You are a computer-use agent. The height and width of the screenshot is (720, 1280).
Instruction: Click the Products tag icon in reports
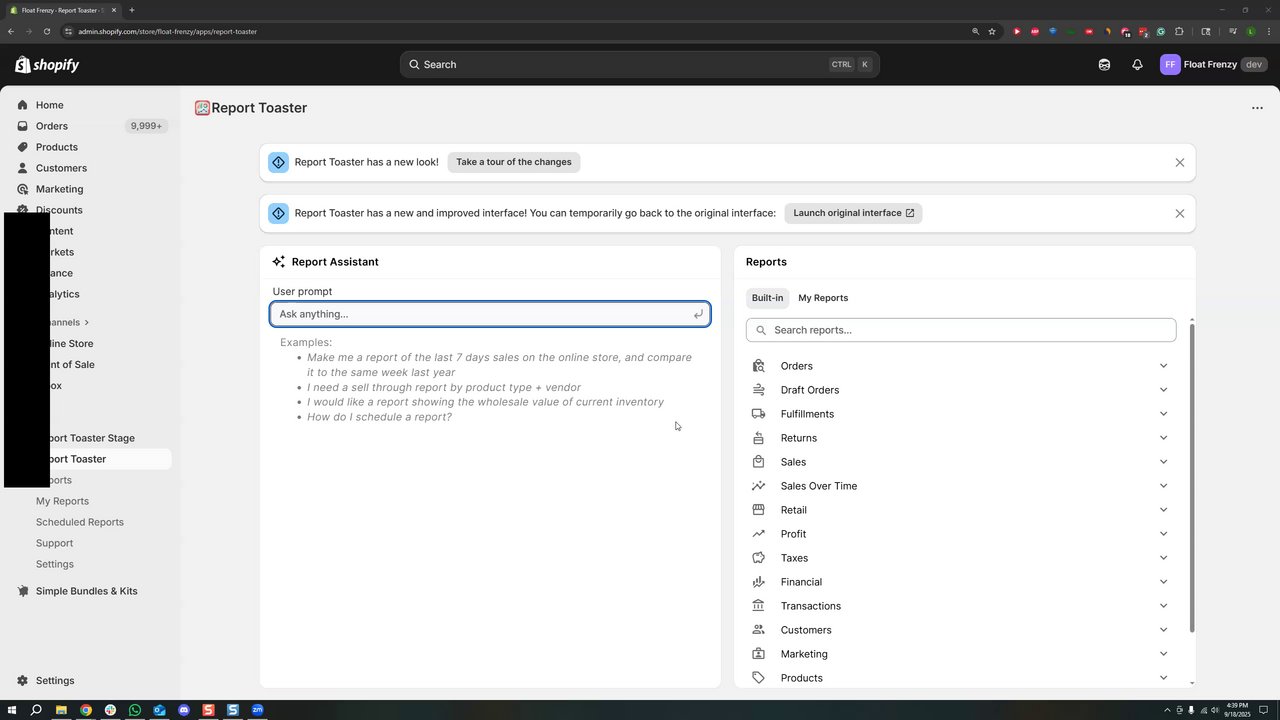point(758,678)
